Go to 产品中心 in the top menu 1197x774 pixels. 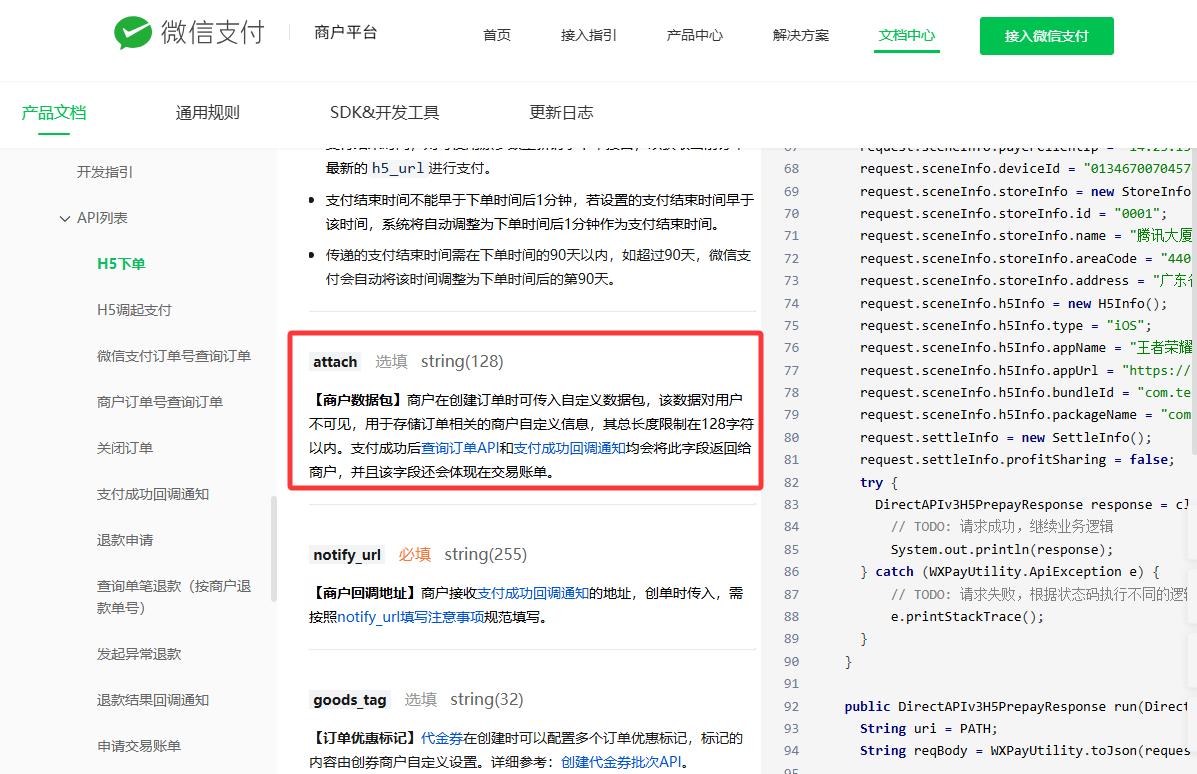695,35
